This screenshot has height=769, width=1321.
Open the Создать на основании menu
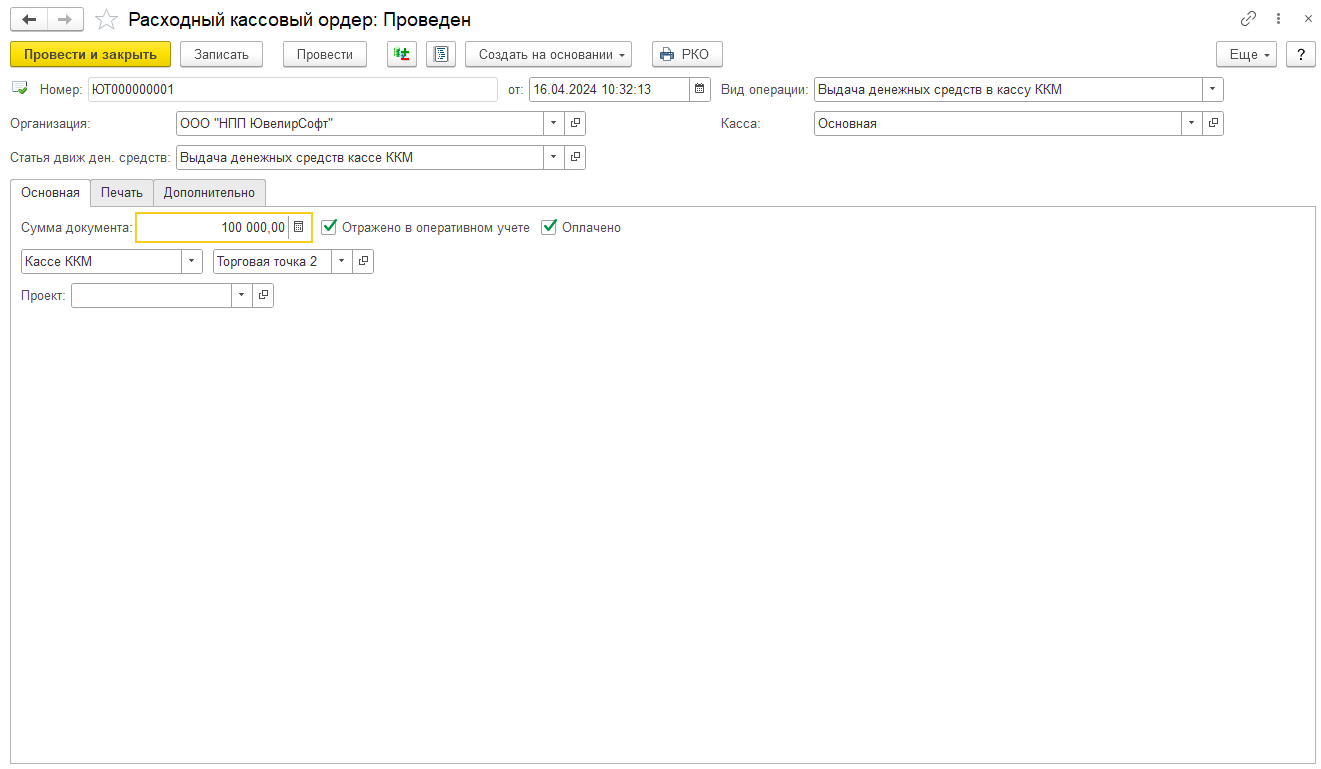point(549,54)
